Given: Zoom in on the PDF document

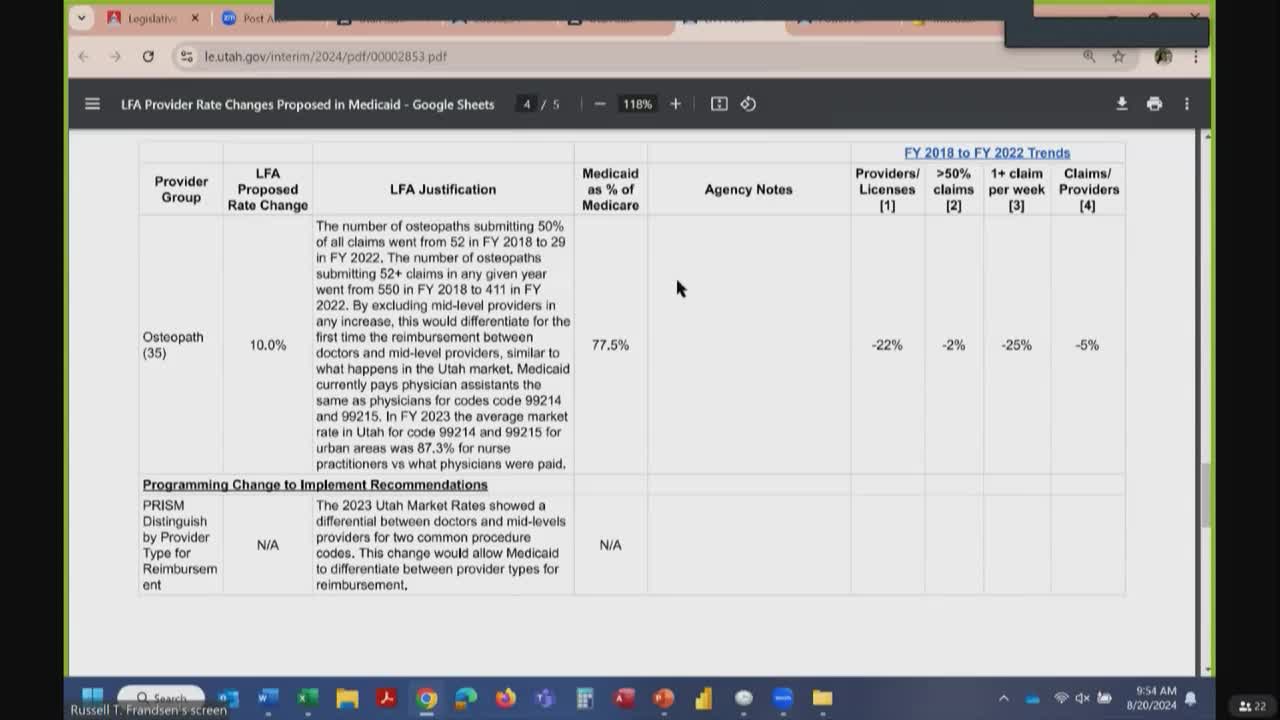Looking at the screenshot, I should click(675, 104).
